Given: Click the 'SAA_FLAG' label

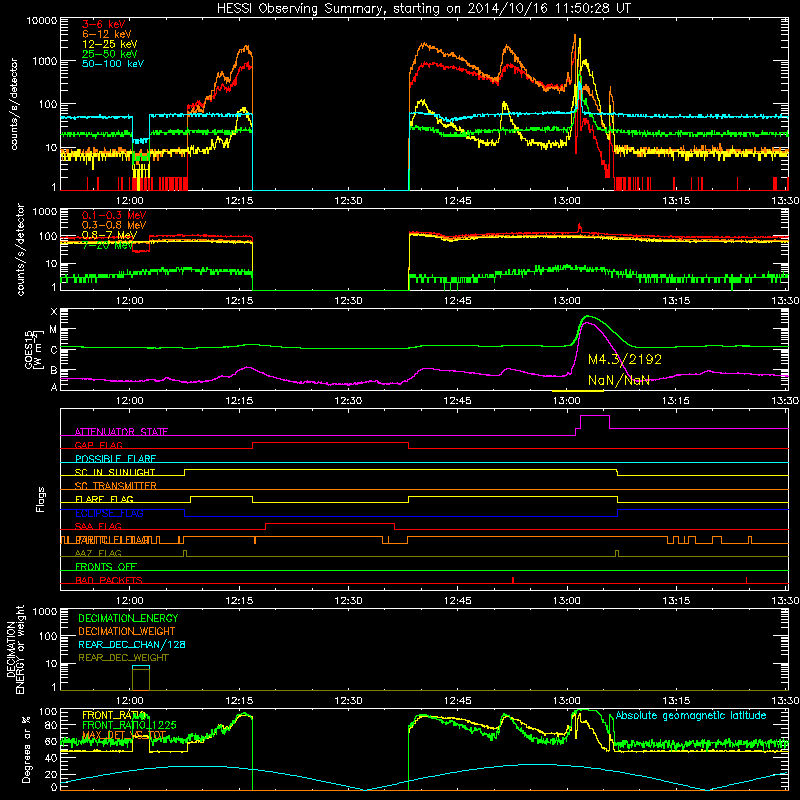Looking at the screenshot, I should click(x=98, y=526).
